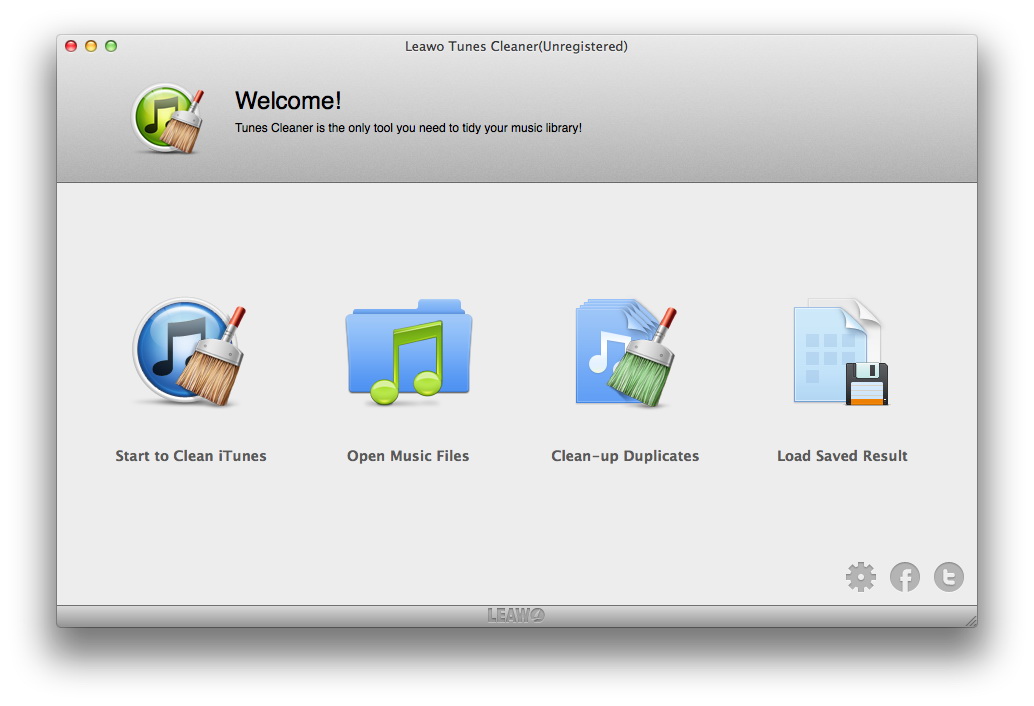Click the Tunes Cleaner tagline under Welcome

tap(408, 128)
